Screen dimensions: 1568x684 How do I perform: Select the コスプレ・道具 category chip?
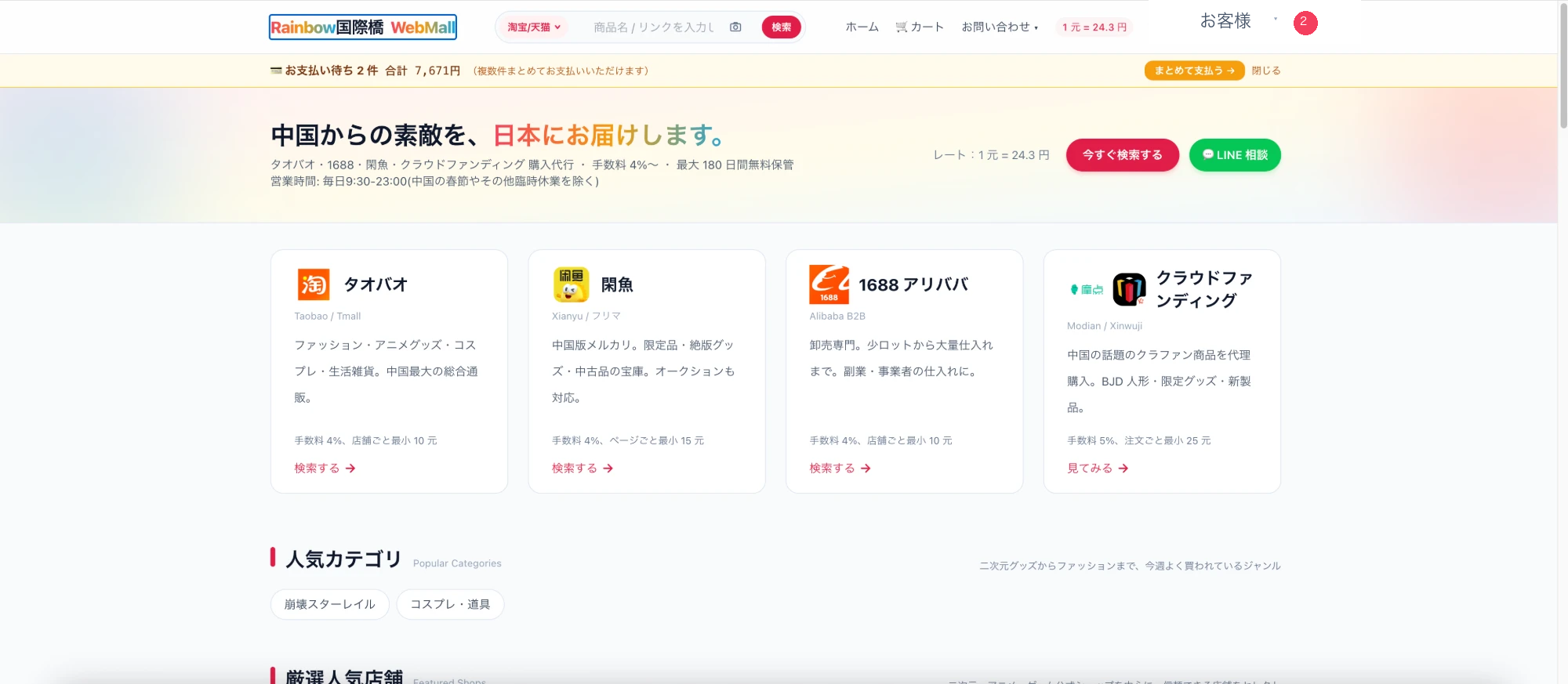[x=450, y=604]
